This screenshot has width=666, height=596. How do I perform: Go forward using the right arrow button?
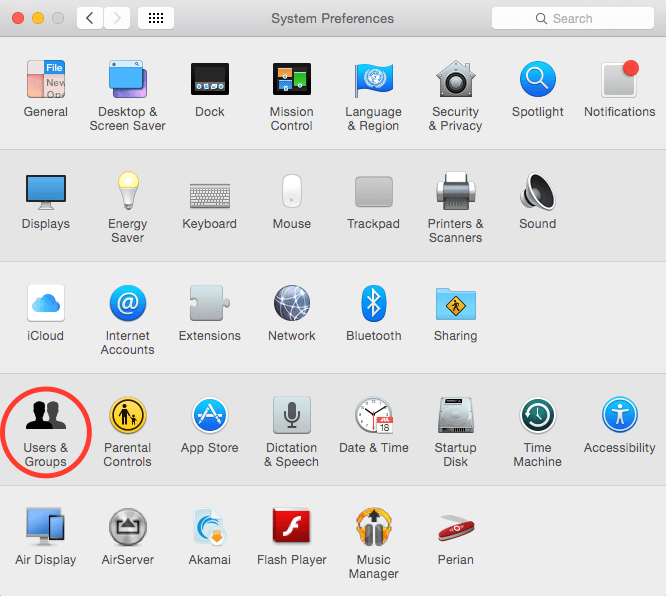(x=117, y=18)
